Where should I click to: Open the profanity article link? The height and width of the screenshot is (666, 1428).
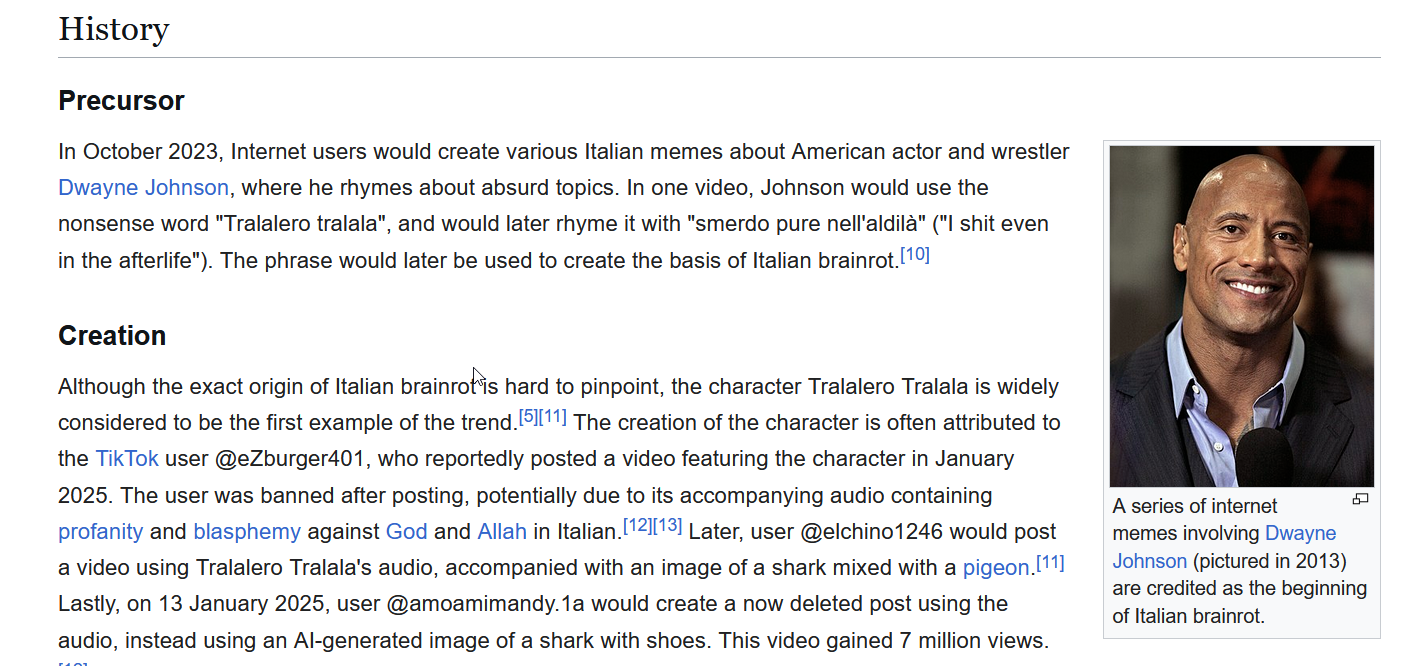click(x=100, y=532)
